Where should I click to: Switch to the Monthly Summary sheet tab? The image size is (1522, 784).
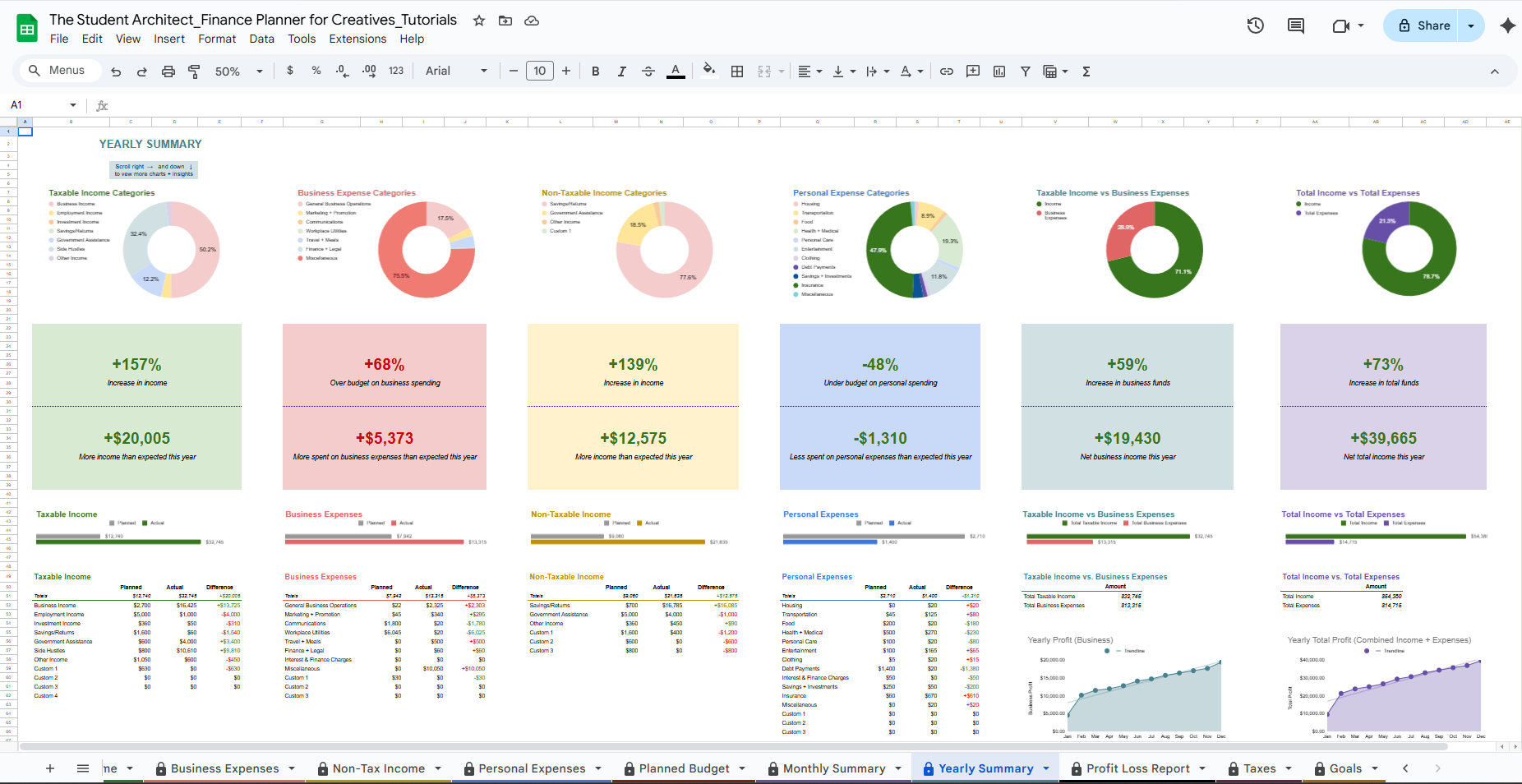click(833, 768)
